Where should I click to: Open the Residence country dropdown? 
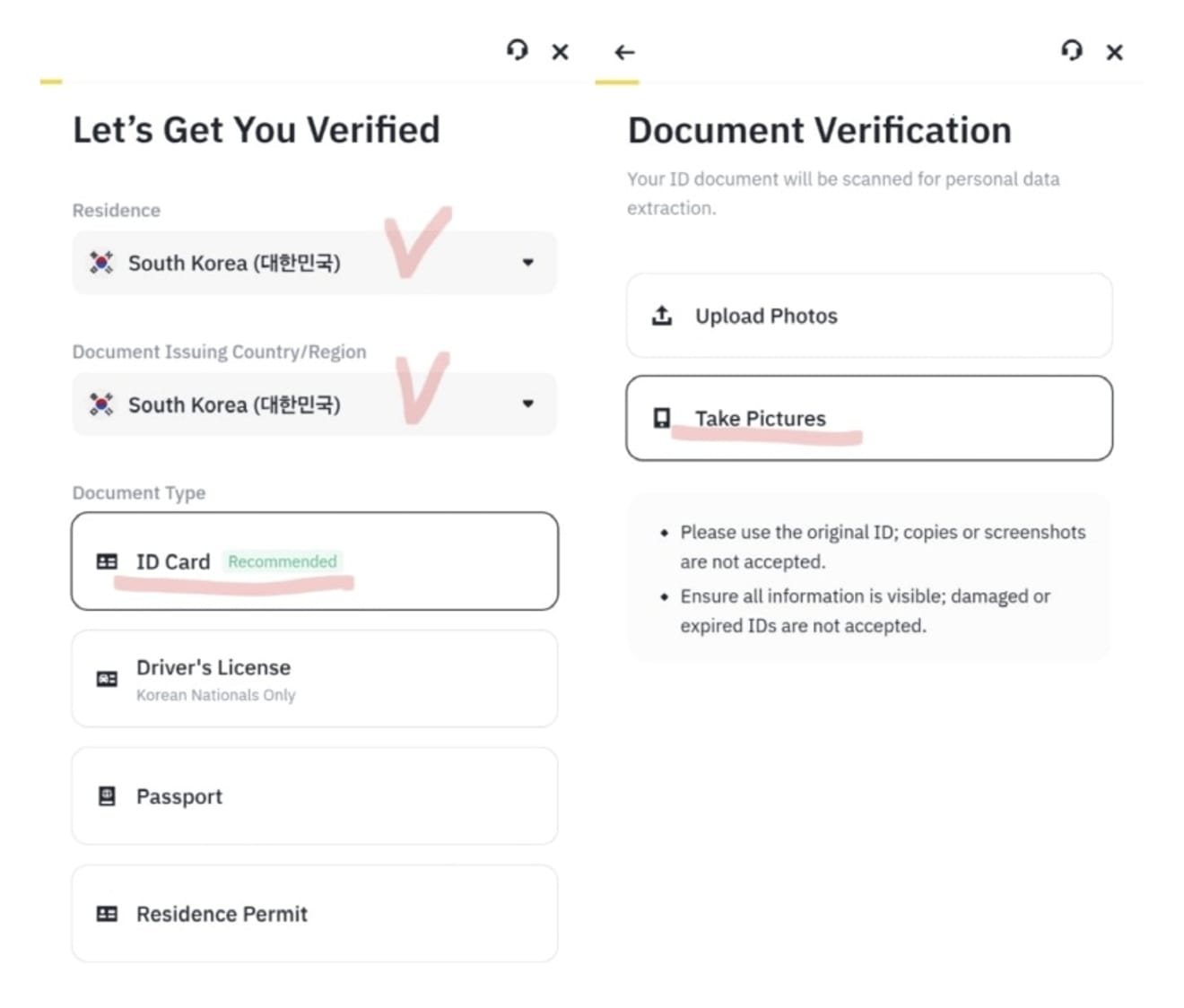(315, 263)
